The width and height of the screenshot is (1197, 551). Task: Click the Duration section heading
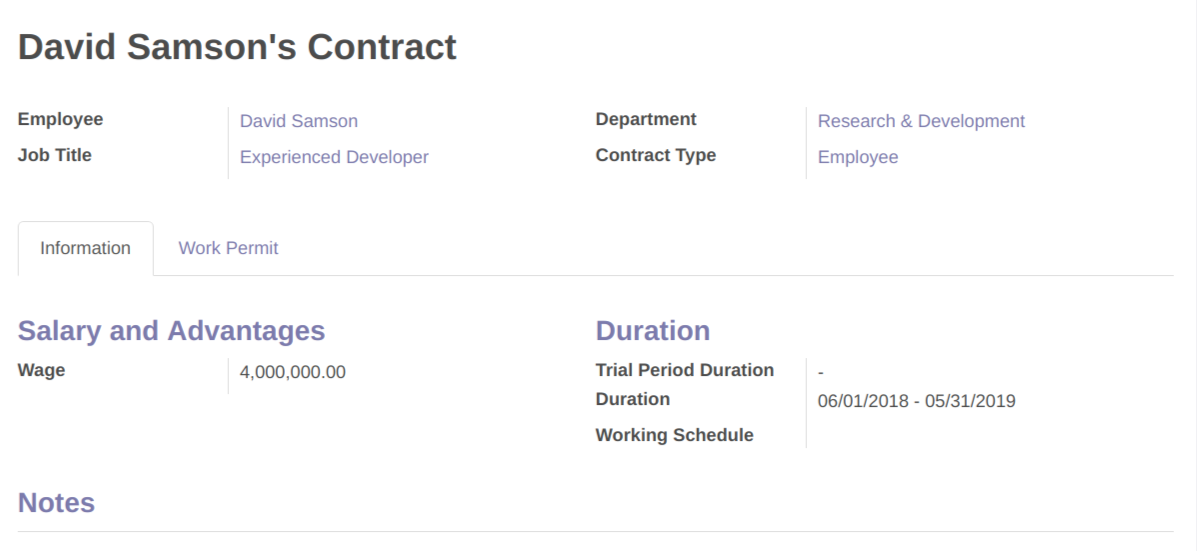point(652,331)
